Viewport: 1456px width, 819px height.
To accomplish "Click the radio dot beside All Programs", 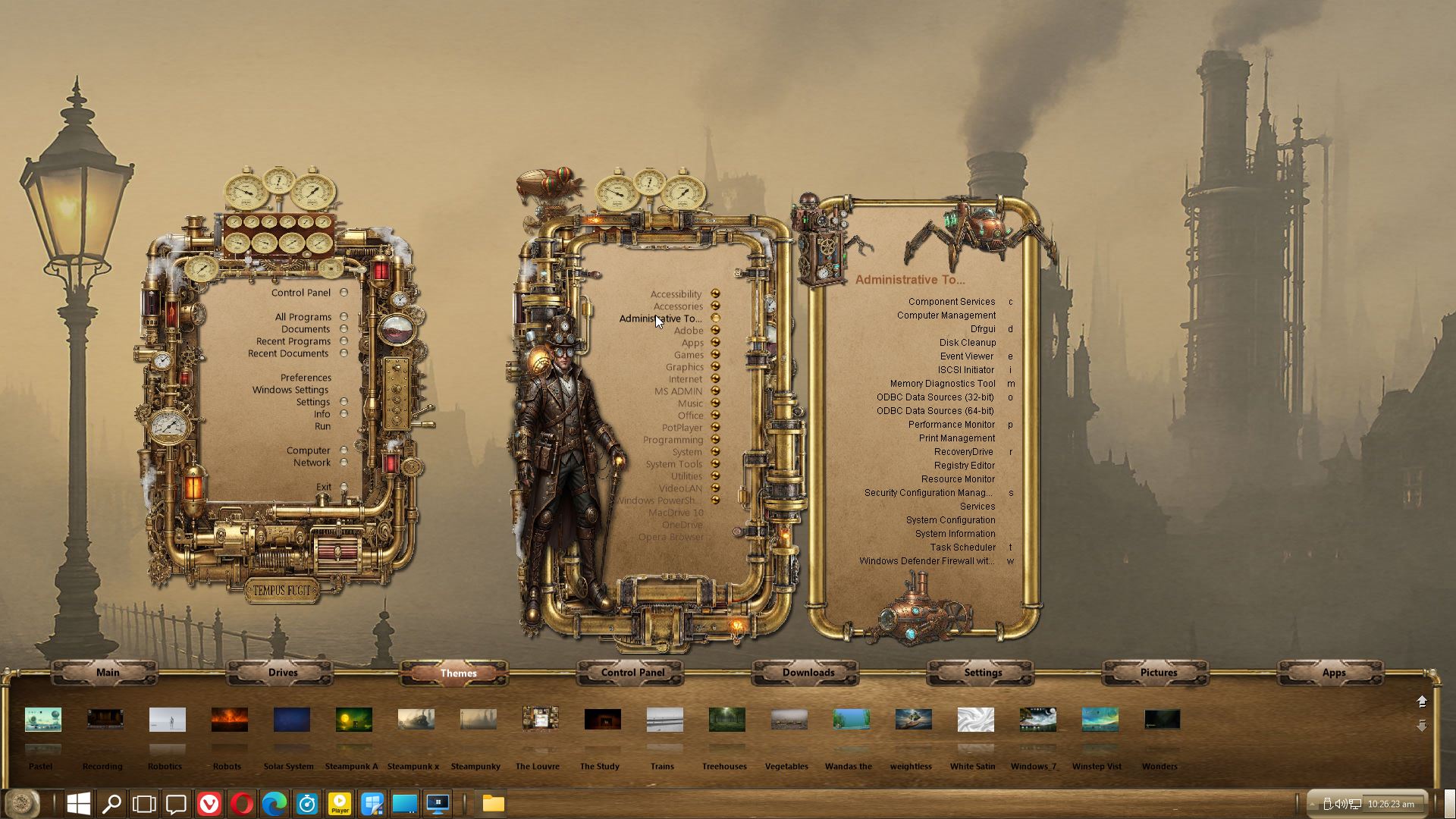I will (344, 317).
